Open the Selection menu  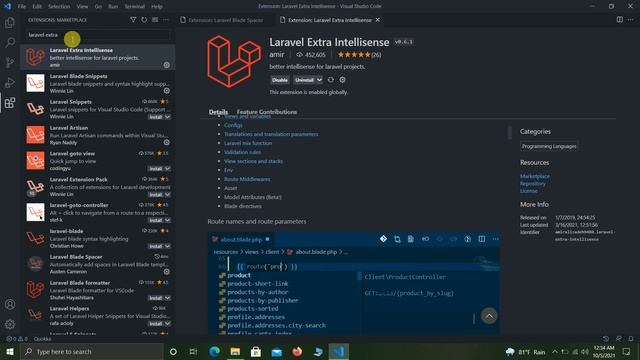tap(59, 6)
